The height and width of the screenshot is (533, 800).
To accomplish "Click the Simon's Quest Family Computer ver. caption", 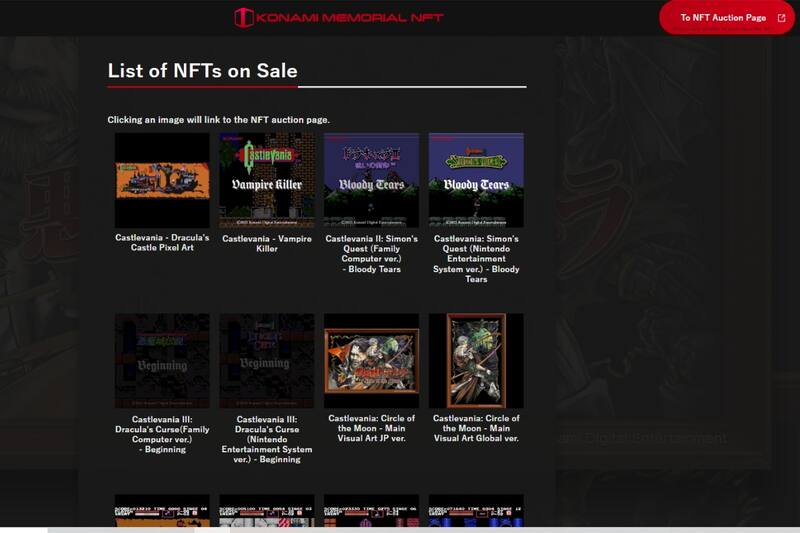I will coord(371,254).
